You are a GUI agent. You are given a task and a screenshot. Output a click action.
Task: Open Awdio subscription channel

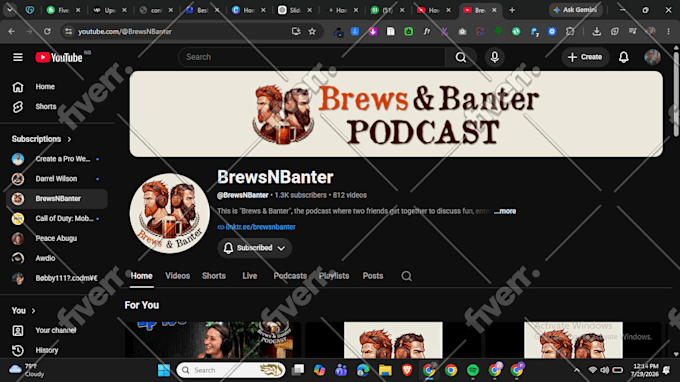(x=56, y=258)
